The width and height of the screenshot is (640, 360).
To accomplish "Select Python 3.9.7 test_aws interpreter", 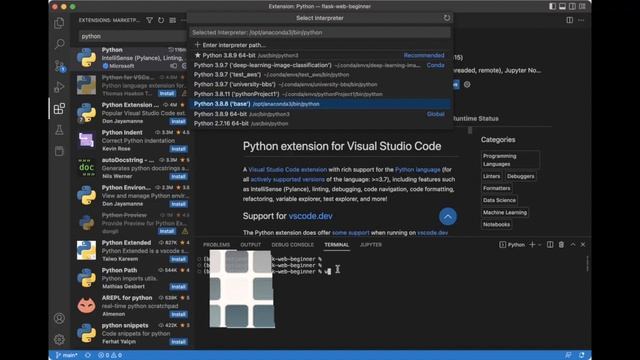I will [320, 75].
